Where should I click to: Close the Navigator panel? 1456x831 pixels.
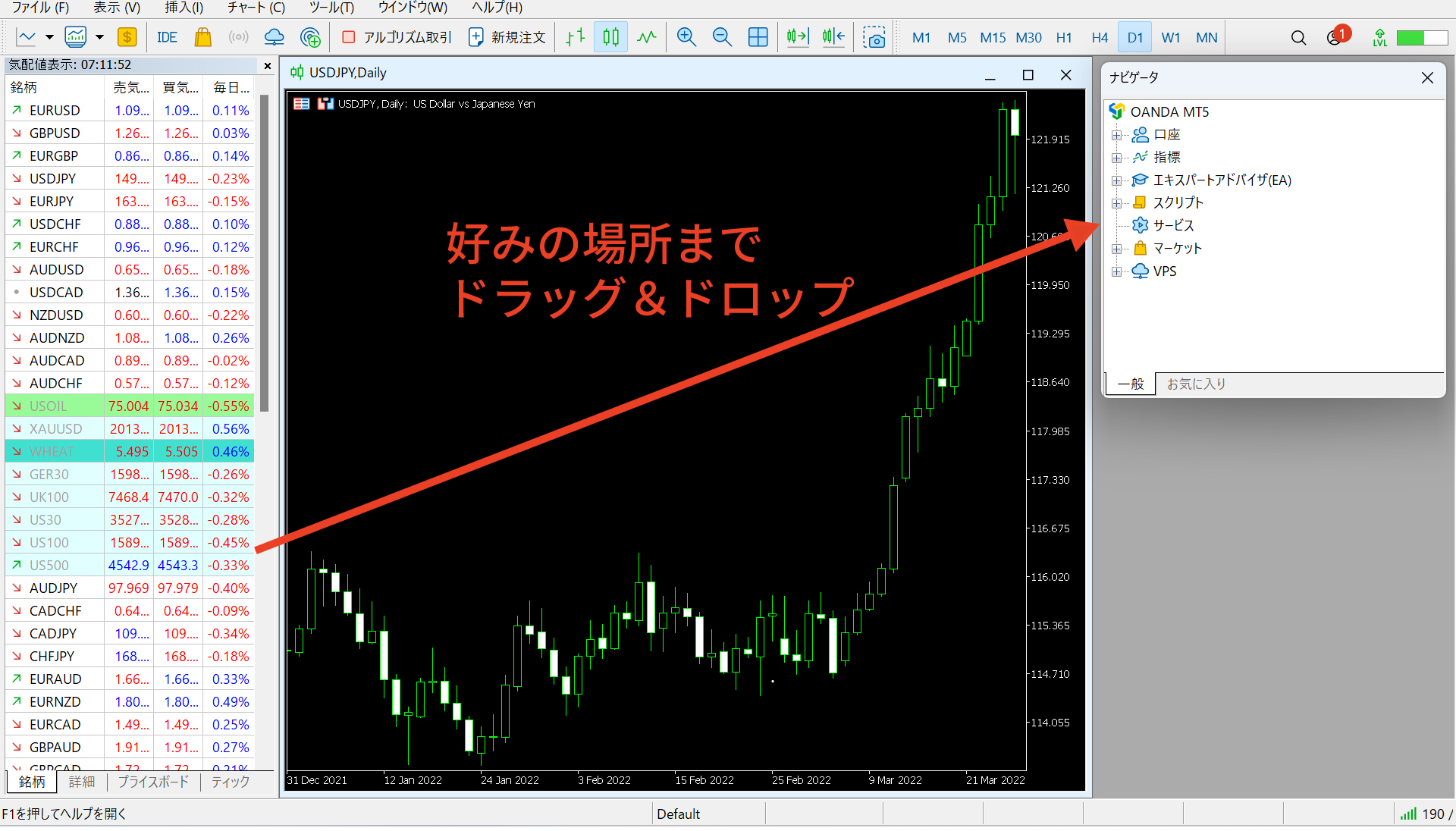pos(1427,77)
